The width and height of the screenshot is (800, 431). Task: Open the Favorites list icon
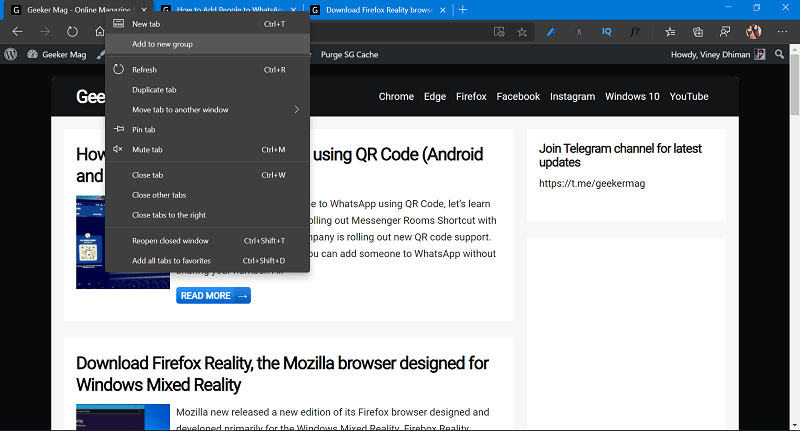tap(670, 32)
